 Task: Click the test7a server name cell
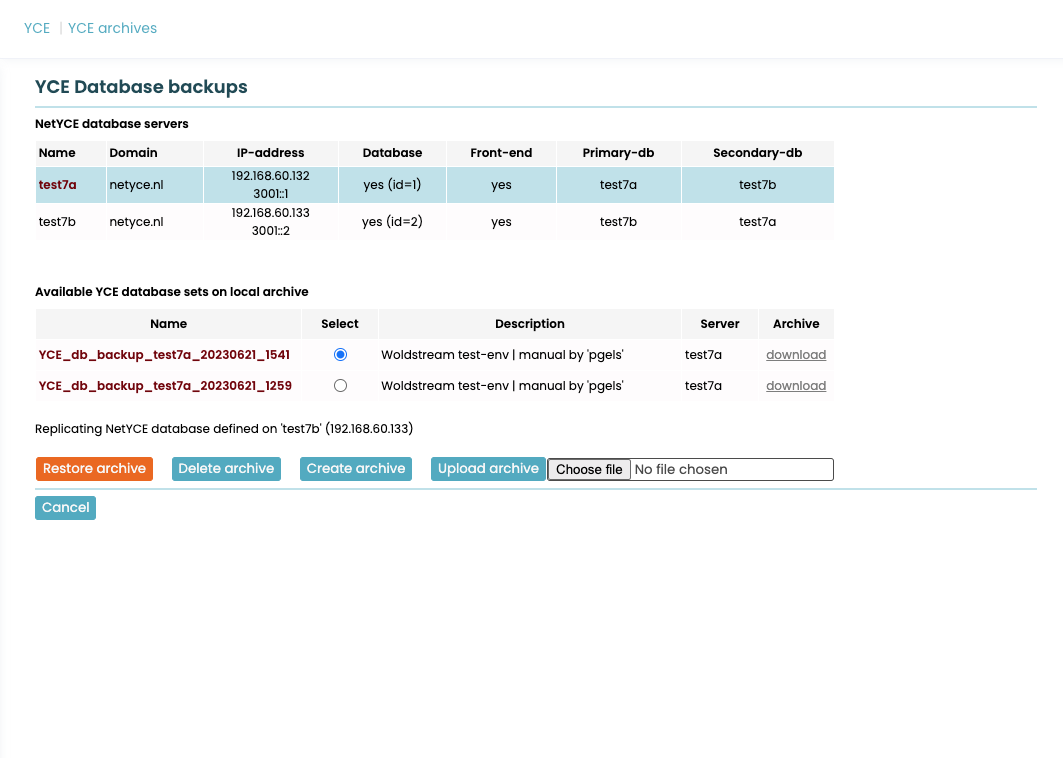coord(57,185)
